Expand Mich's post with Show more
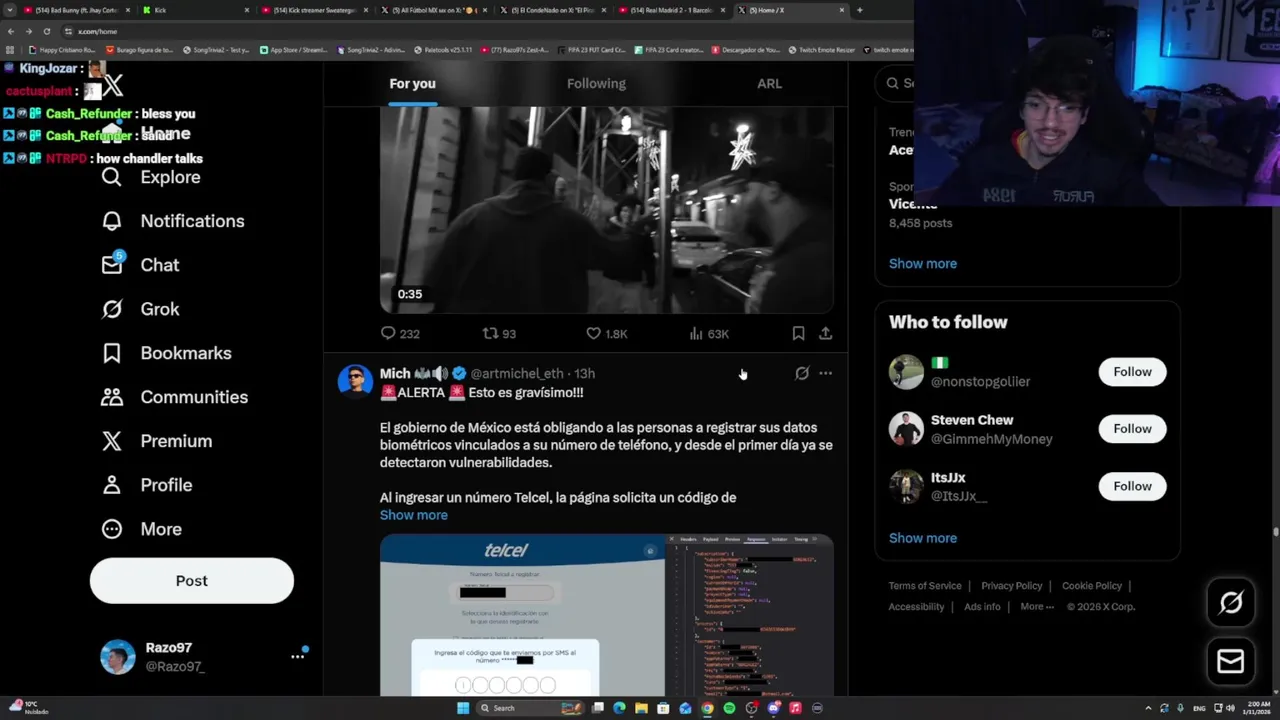 pos(414,515)
